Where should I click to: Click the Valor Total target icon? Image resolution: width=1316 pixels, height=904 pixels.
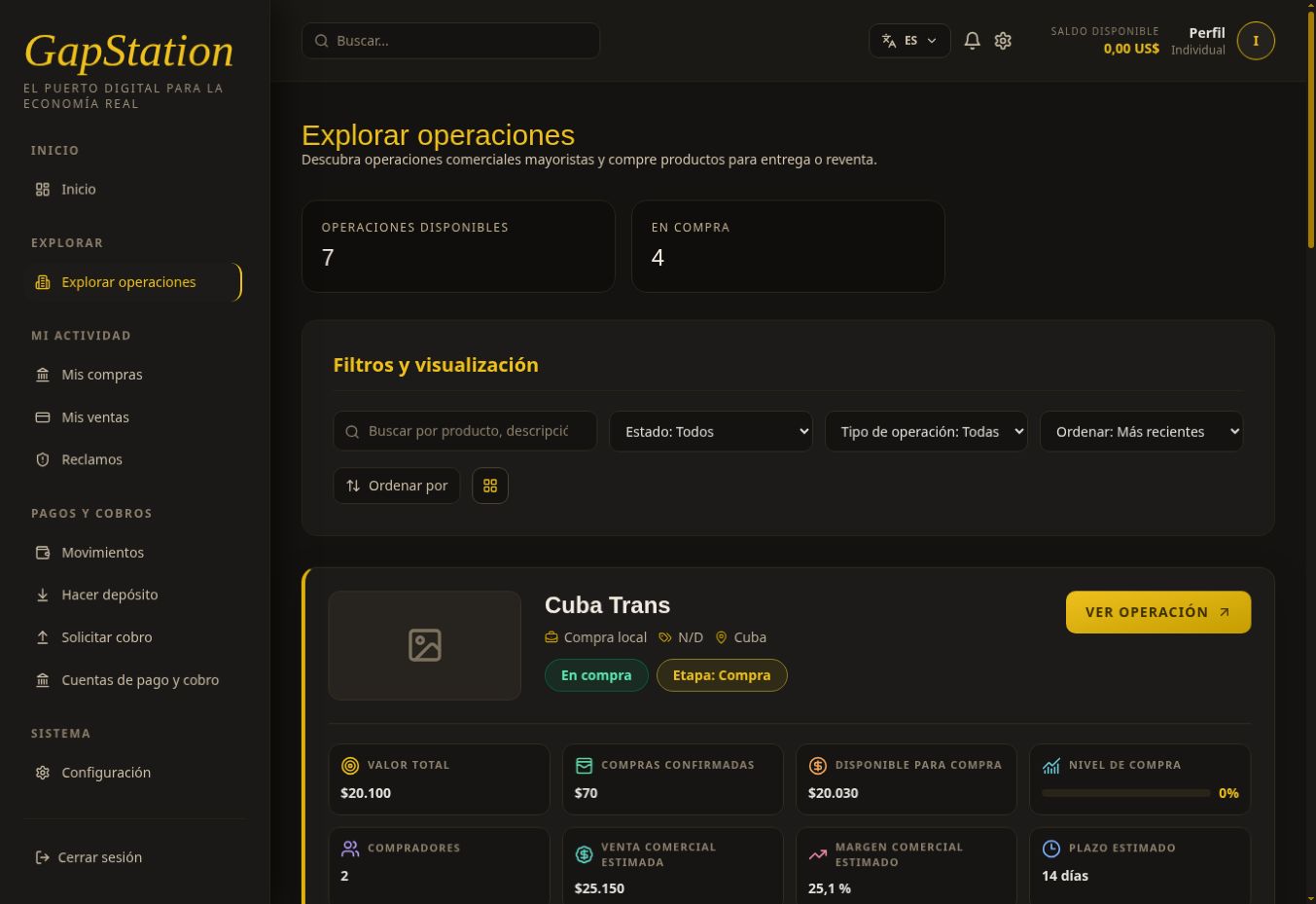click(x=351, y=766)
